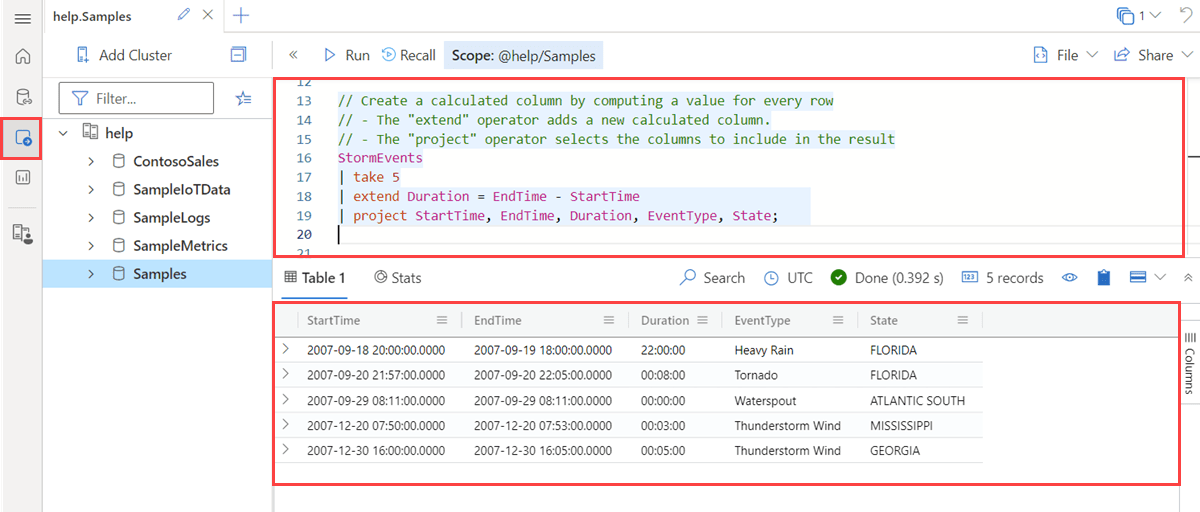Select the SampleMetrics database
This screenshot has height=512, width=1200.
180,245
